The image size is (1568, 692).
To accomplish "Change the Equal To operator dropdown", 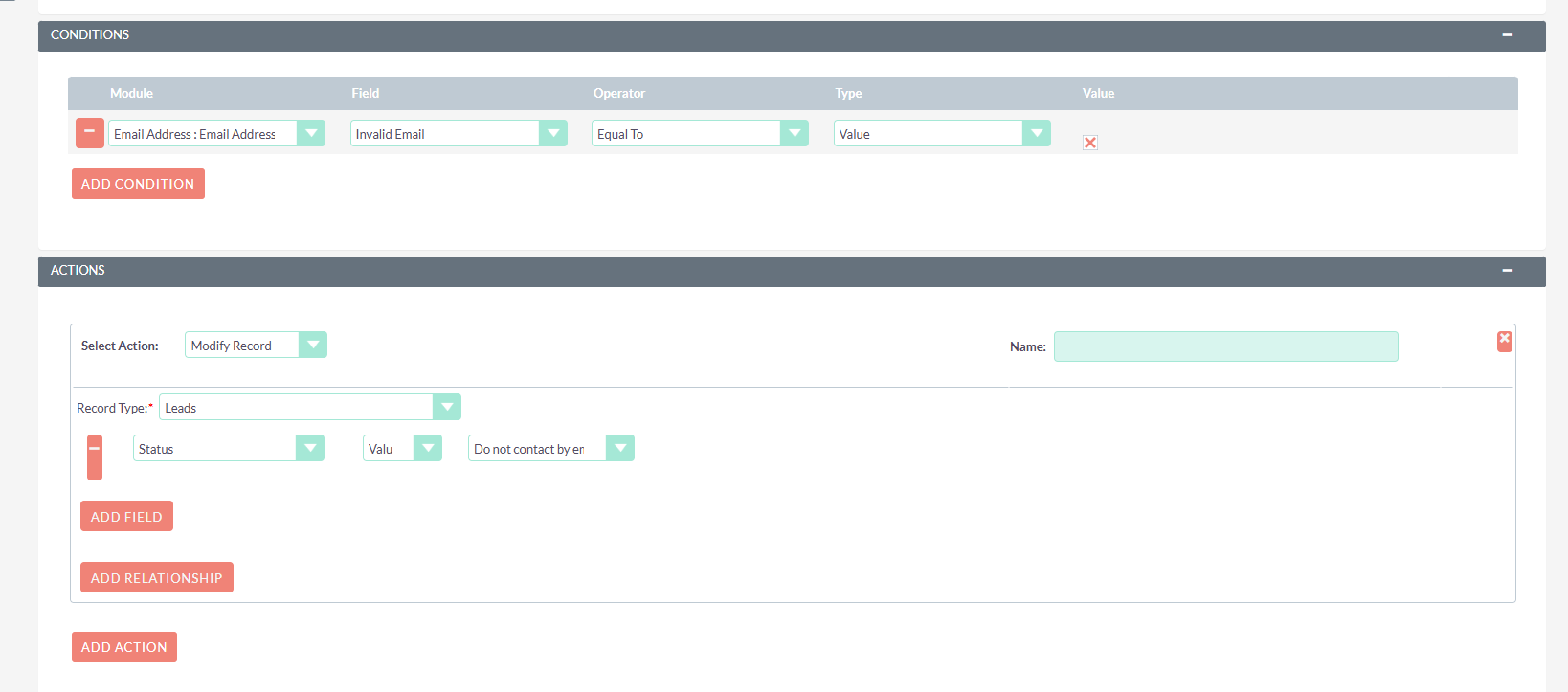I will 699,134.
